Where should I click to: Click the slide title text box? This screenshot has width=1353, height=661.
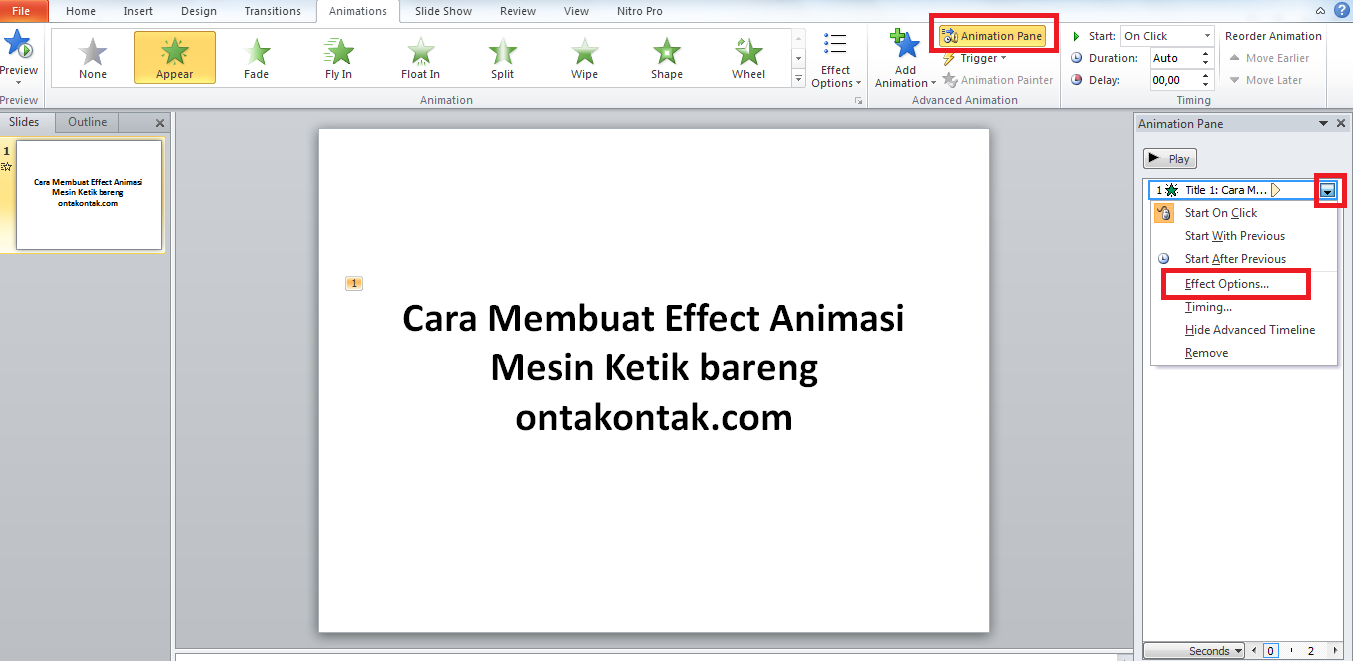pyautogui.click(x=654, y=368)
